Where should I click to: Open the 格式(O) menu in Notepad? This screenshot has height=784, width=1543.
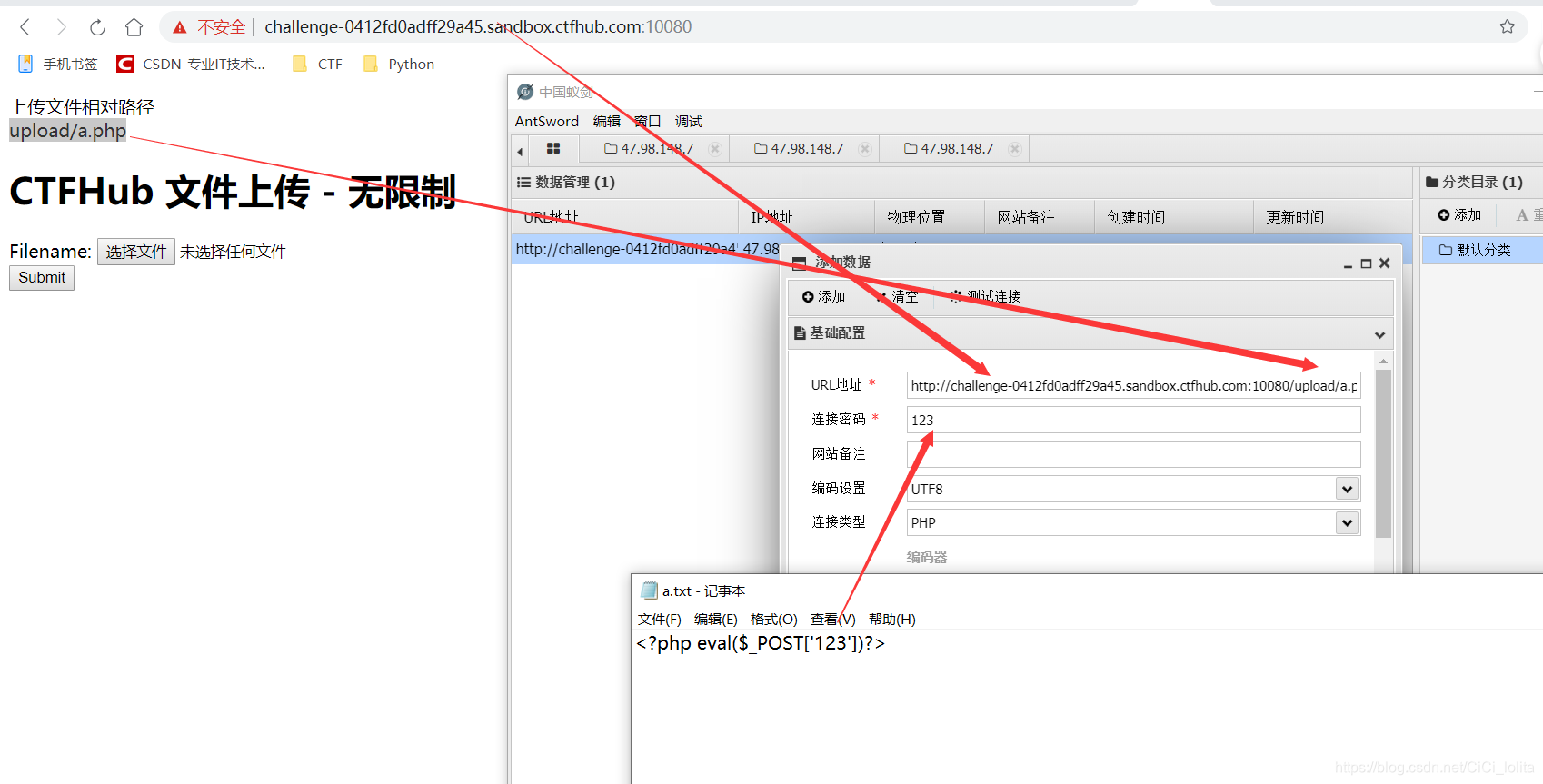point(774,620)
